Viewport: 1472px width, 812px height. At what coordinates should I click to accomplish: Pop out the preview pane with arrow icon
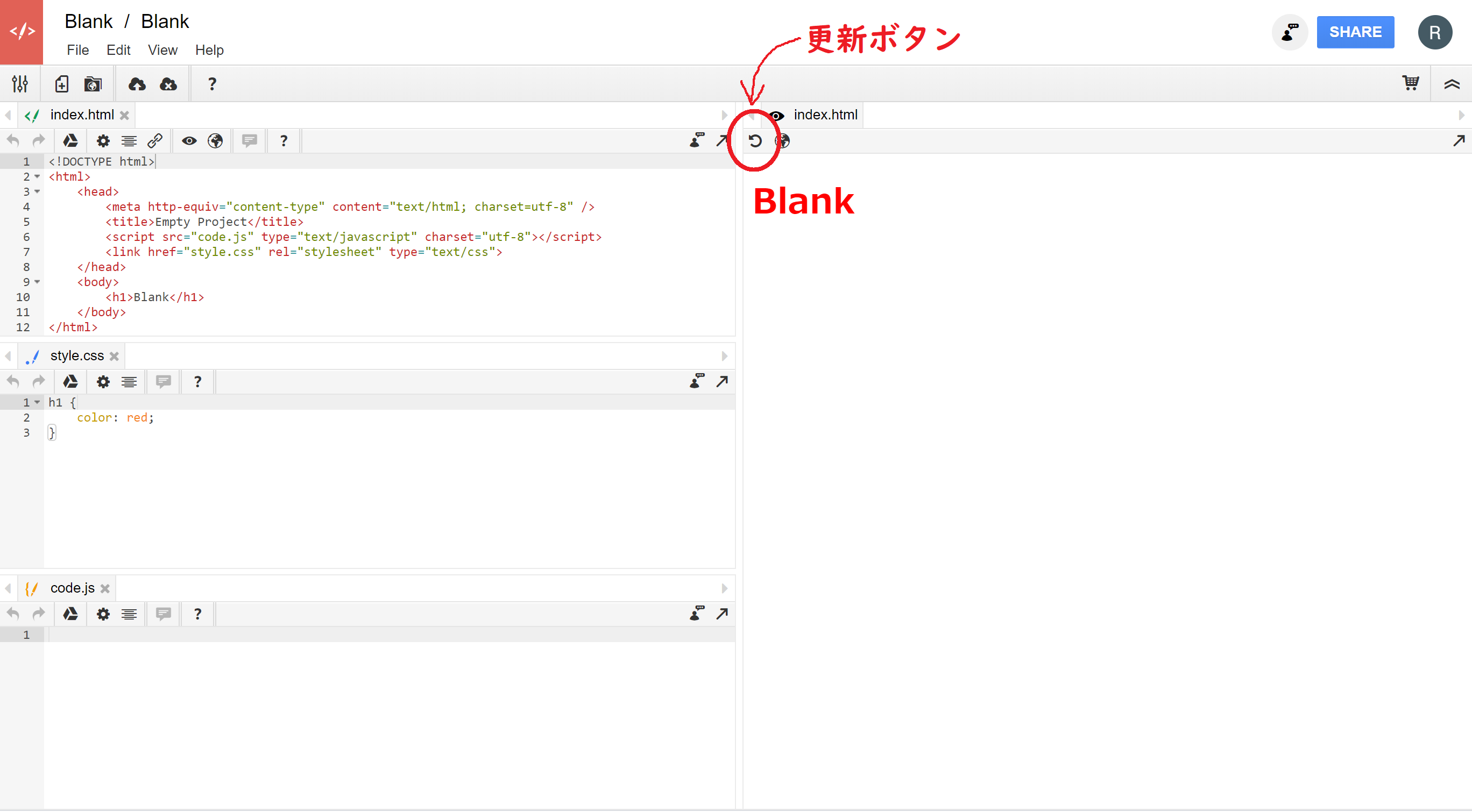tap(1459, 140)
